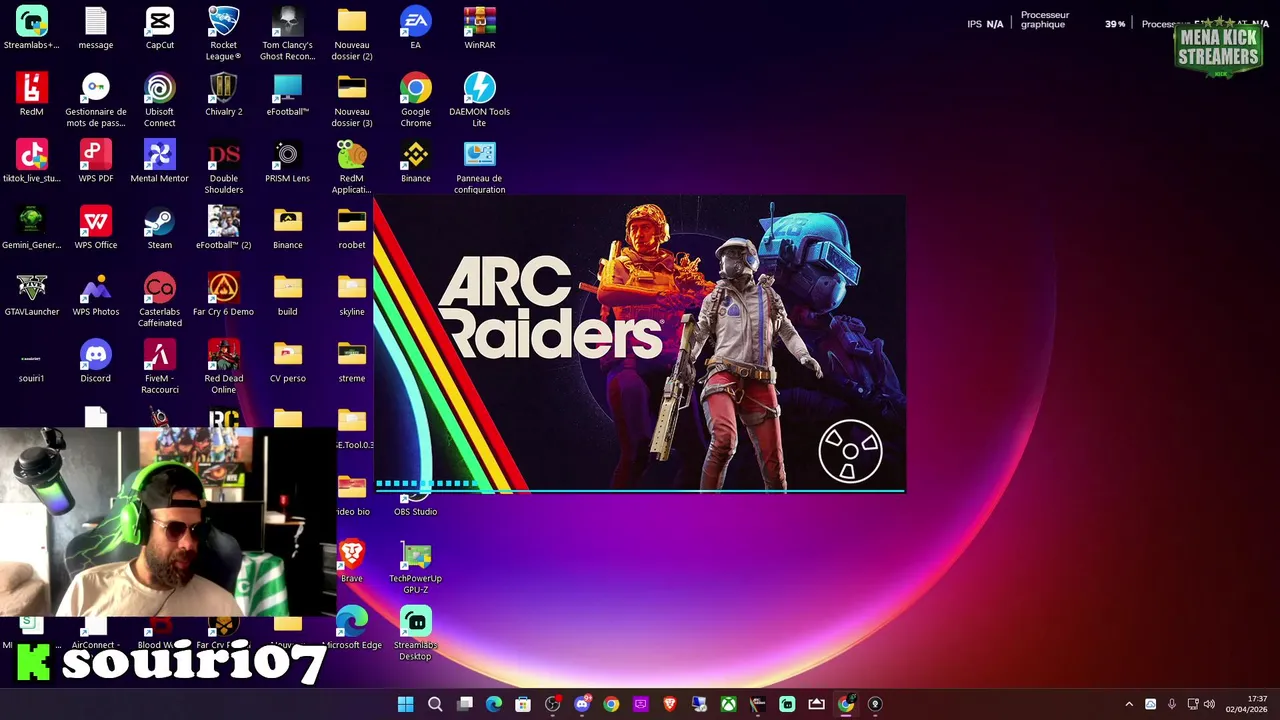Open PRISM Lens desktop shortcut

coord(288,161)
